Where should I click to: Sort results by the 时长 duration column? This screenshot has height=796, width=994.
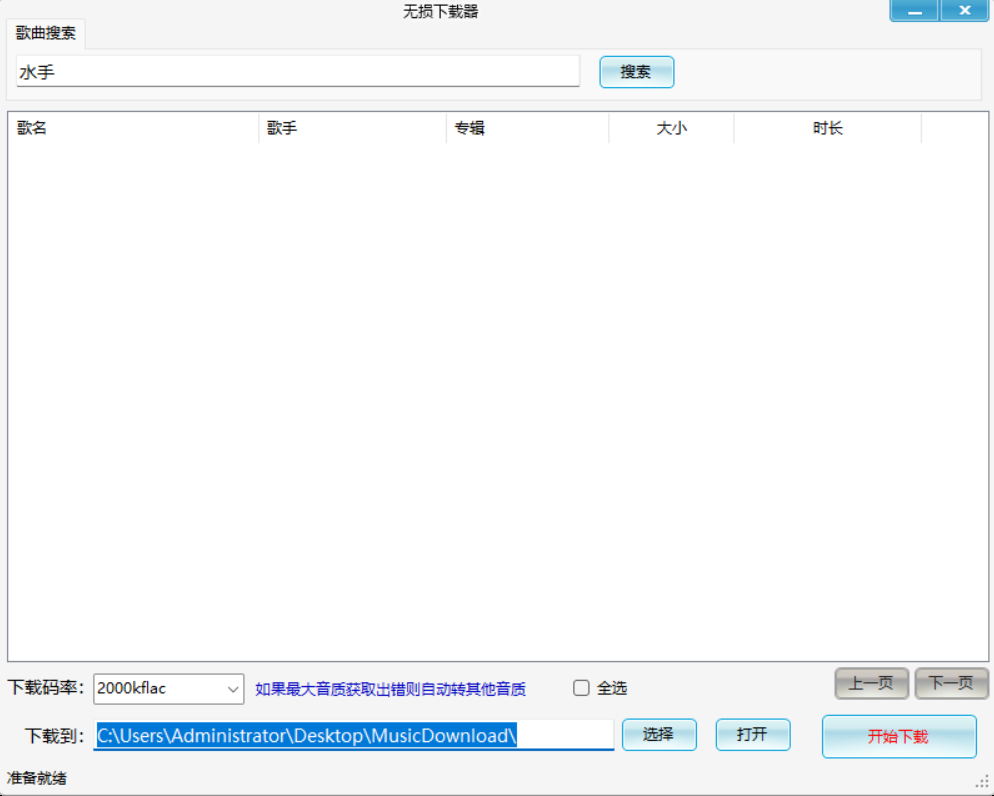point(827,128)
